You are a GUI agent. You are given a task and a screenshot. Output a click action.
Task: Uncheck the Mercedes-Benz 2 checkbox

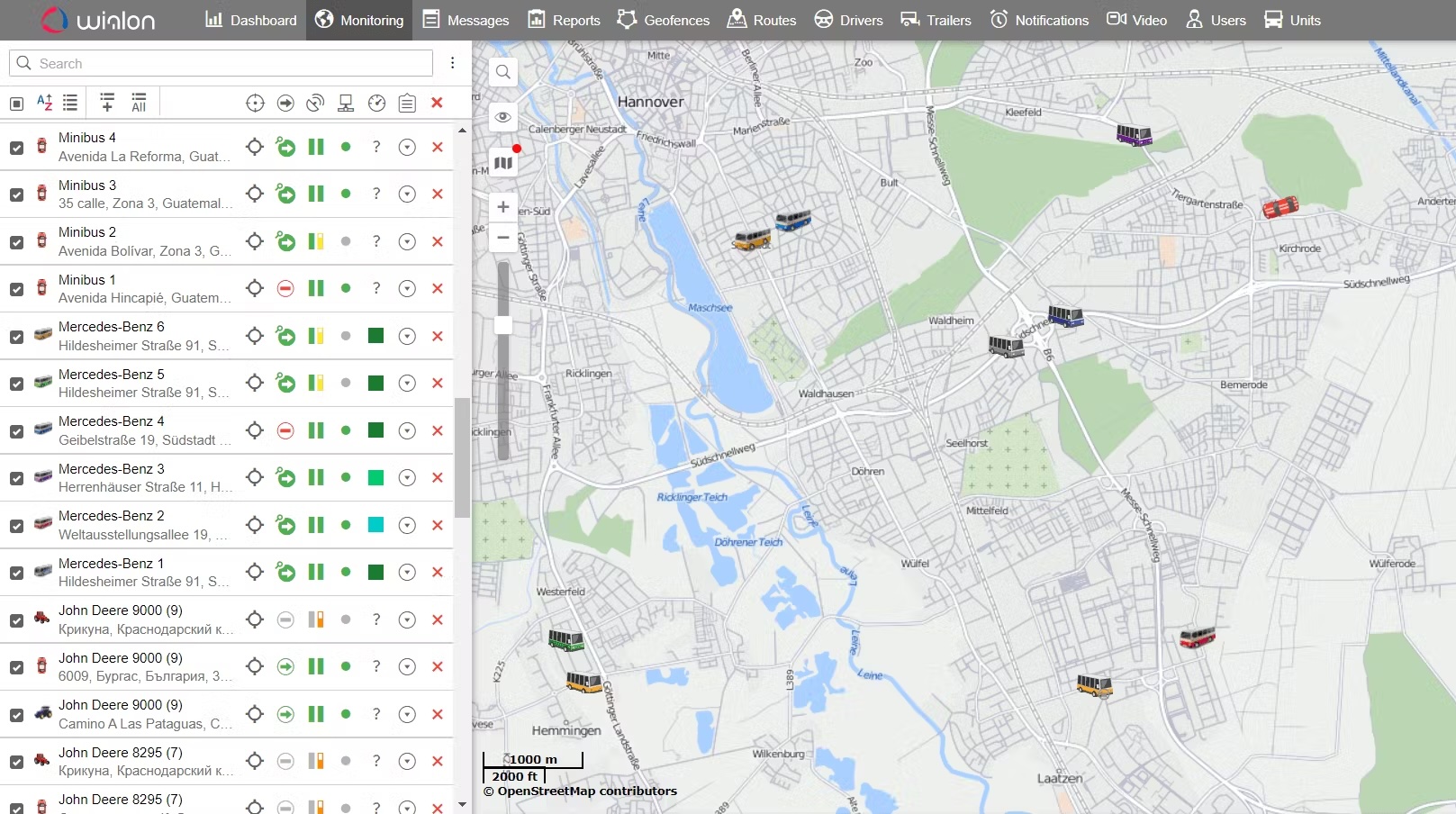(16, 526)
